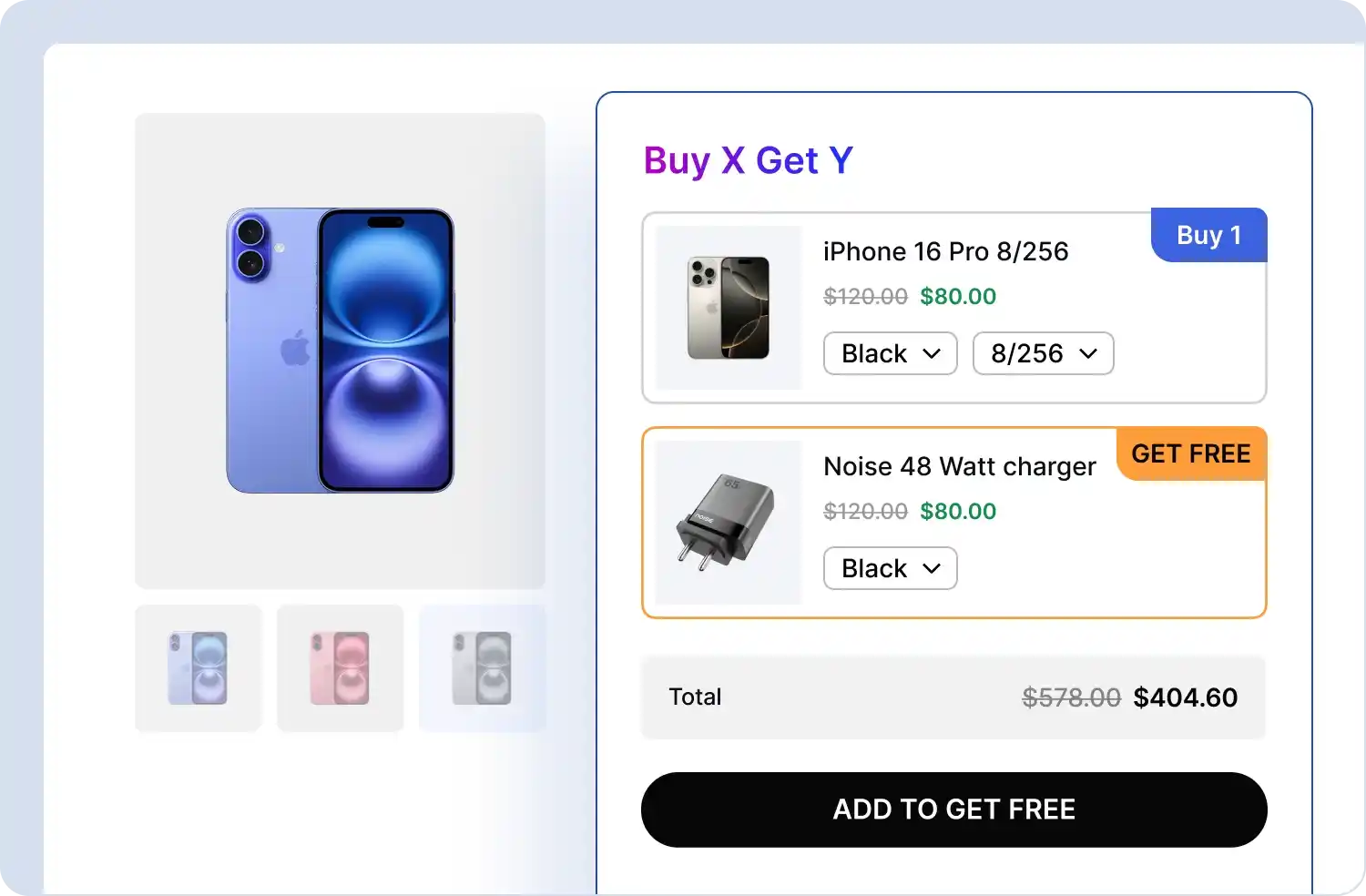
Task: Click the $404.60 total amount
Action: coord(1185,697)
